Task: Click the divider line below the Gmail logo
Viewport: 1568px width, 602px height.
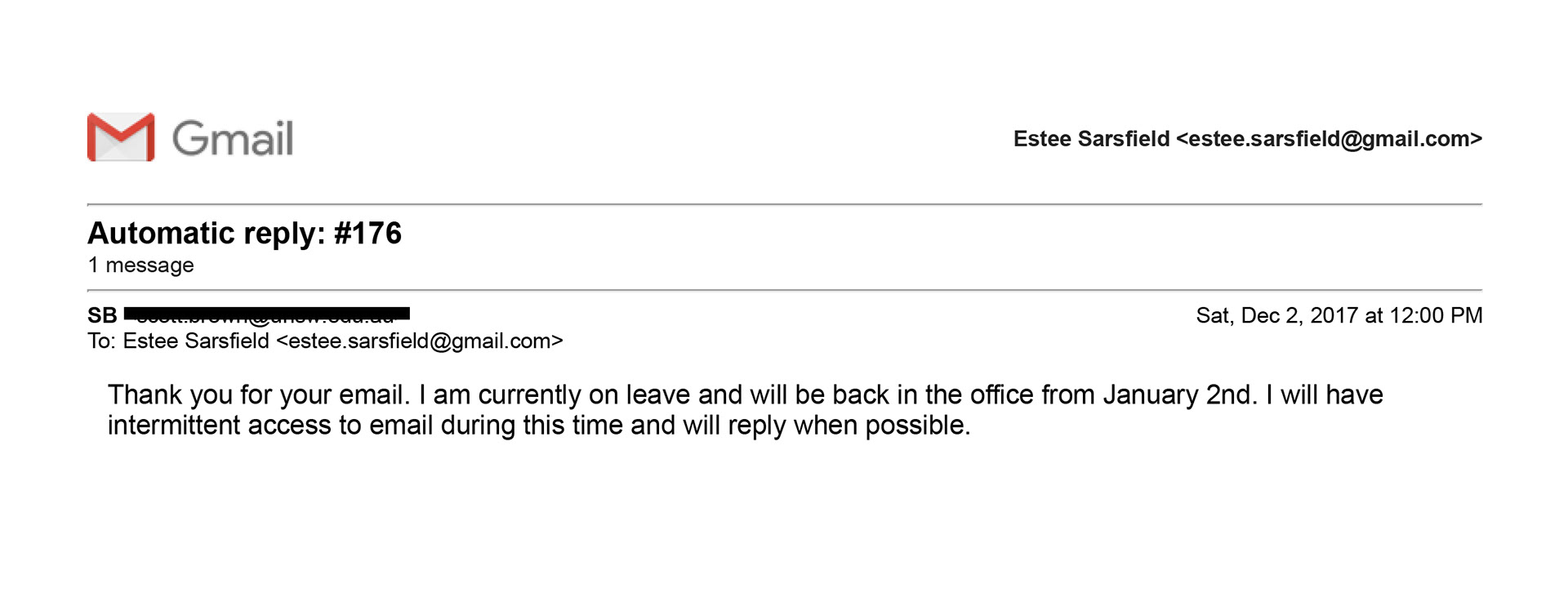Action: click(785, 204)
